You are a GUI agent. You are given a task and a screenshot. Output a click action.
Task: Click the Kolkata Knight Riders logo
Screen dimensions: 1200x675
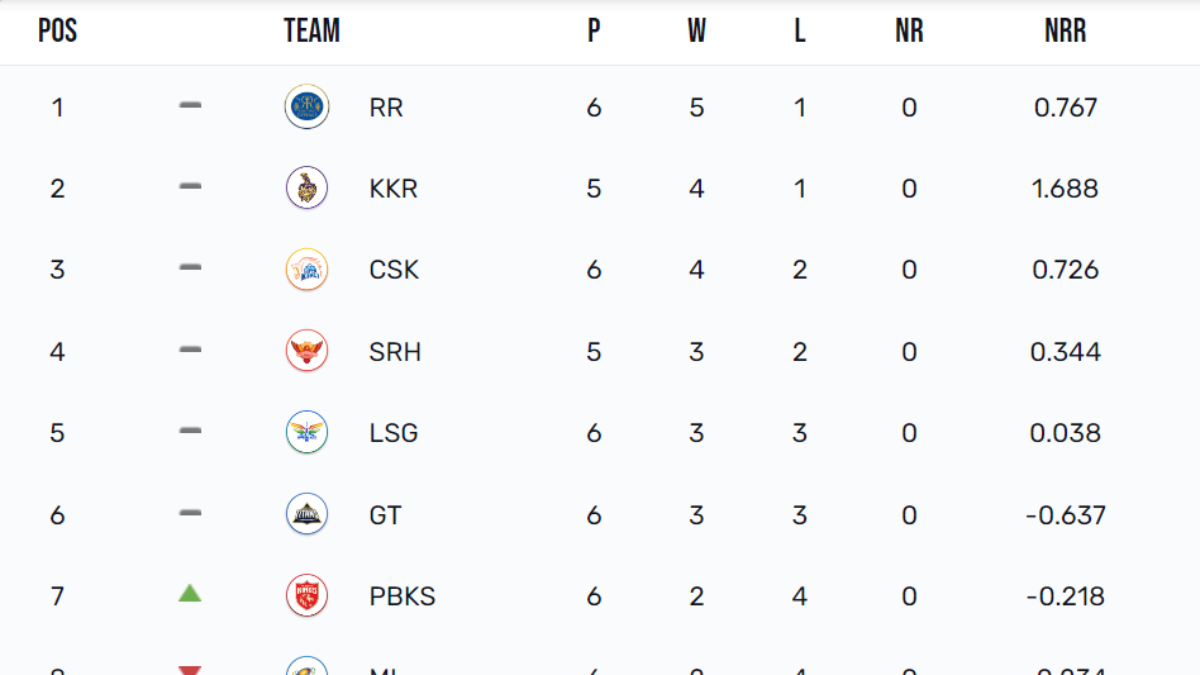(x=306, y=189)
